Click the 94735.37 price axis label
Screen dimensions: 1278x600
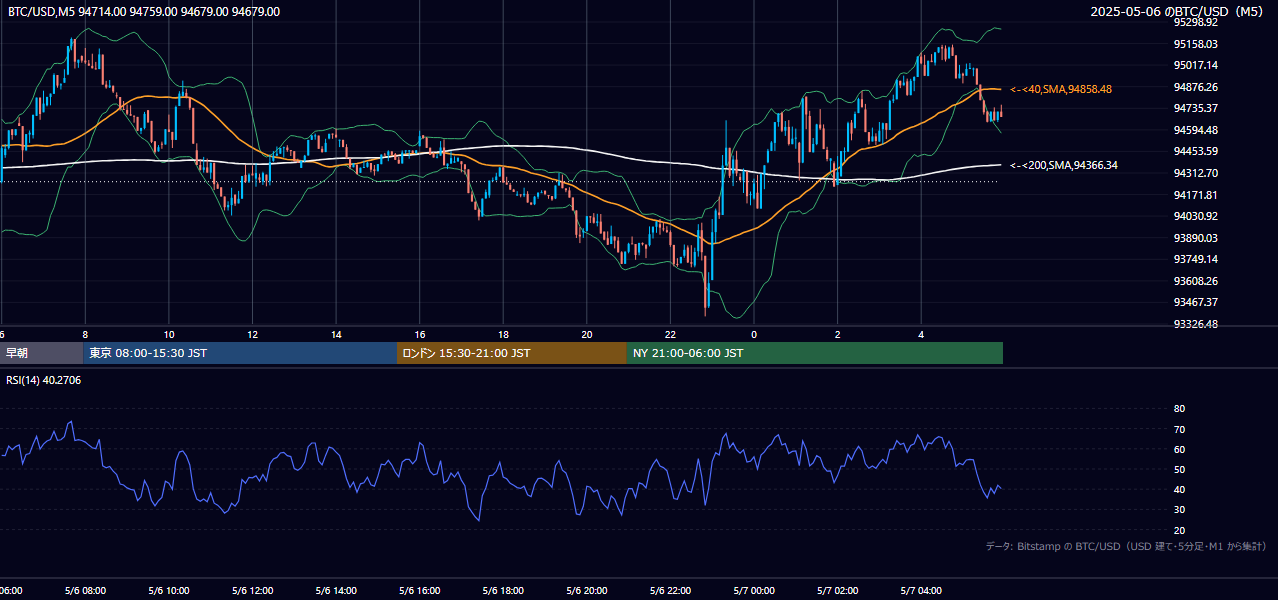tap(1195, 108)
